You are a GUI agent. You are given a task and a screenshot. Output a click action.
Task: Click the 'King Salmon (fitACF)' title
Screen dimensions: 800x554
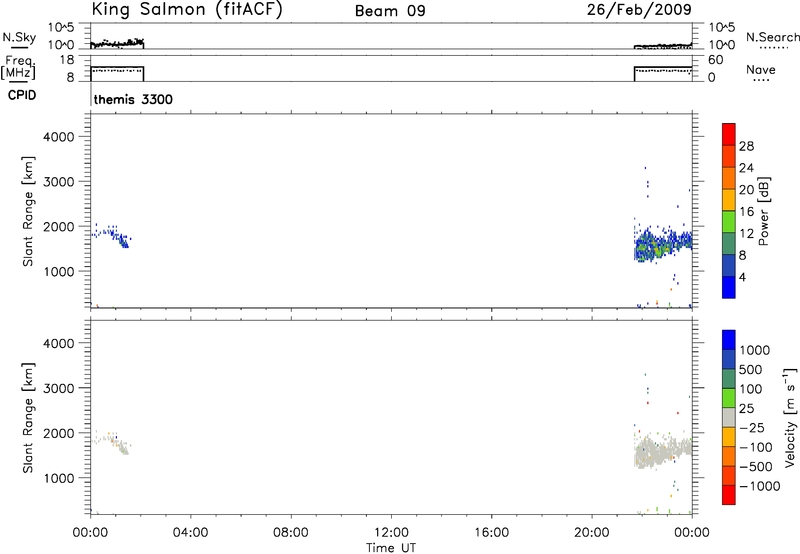click(x=187, y=10)
